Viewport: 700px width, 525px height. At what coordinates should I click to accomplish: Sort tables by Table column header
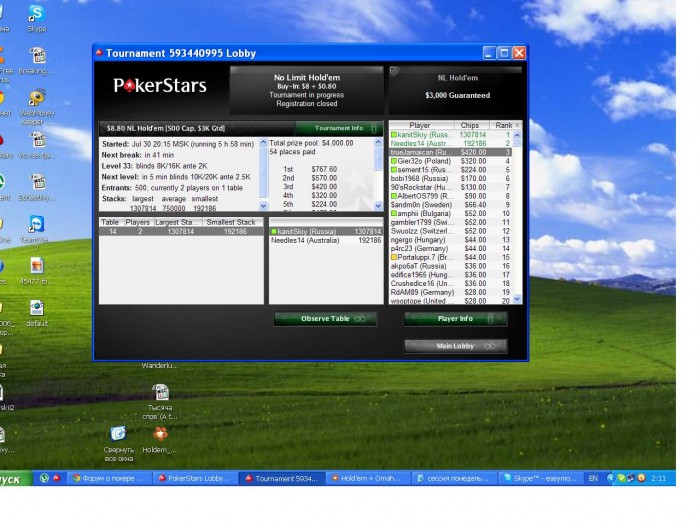pyautogui.click(x=110, y=222)
